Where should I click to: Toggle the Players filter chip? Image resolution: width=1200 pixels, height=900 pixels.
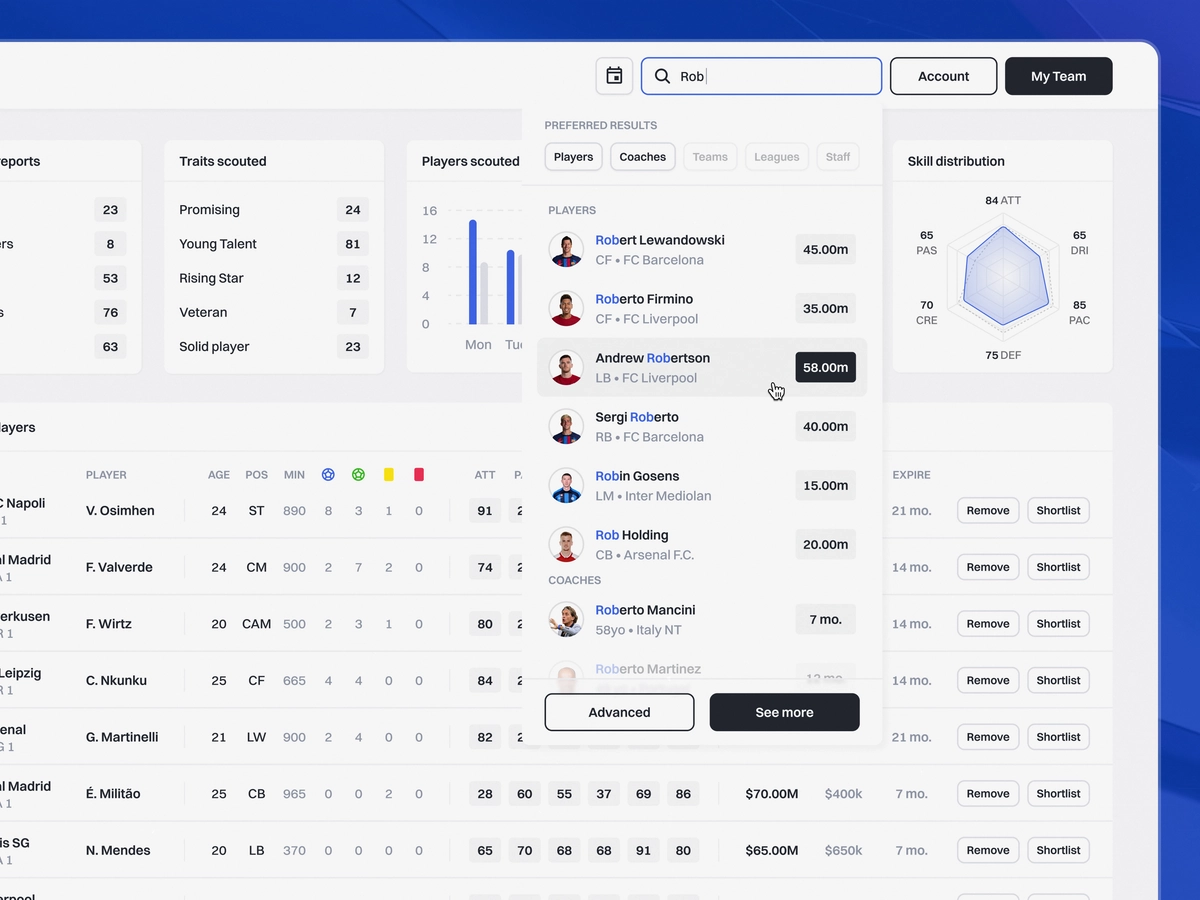pos(574,157)
